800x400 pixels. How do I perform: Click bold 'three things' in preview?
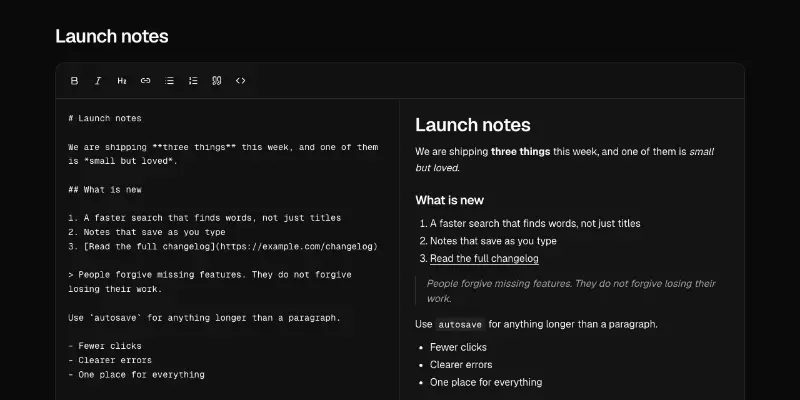pos(520,152)
